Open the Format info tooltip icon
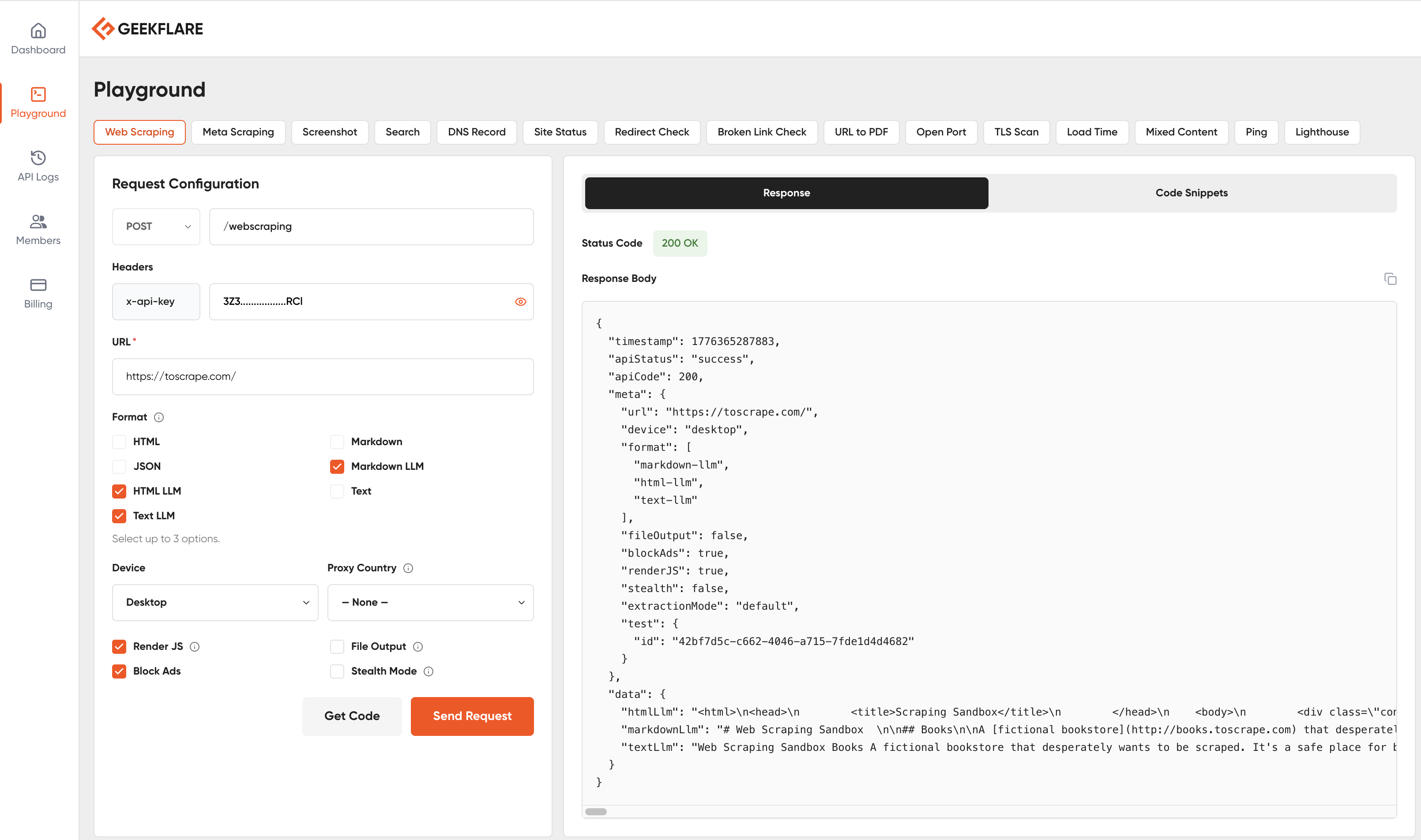 click(158, 417)
